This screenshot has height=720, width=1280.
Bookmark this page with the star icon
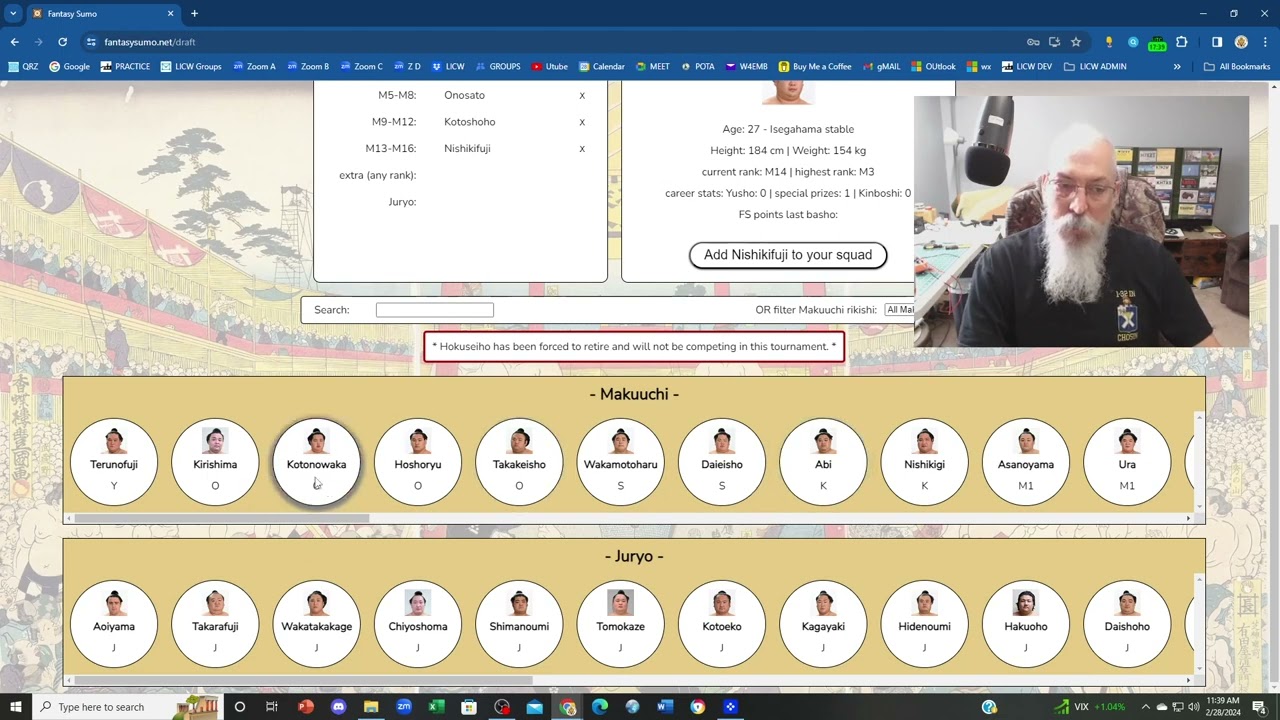[x=1076, y=42]
